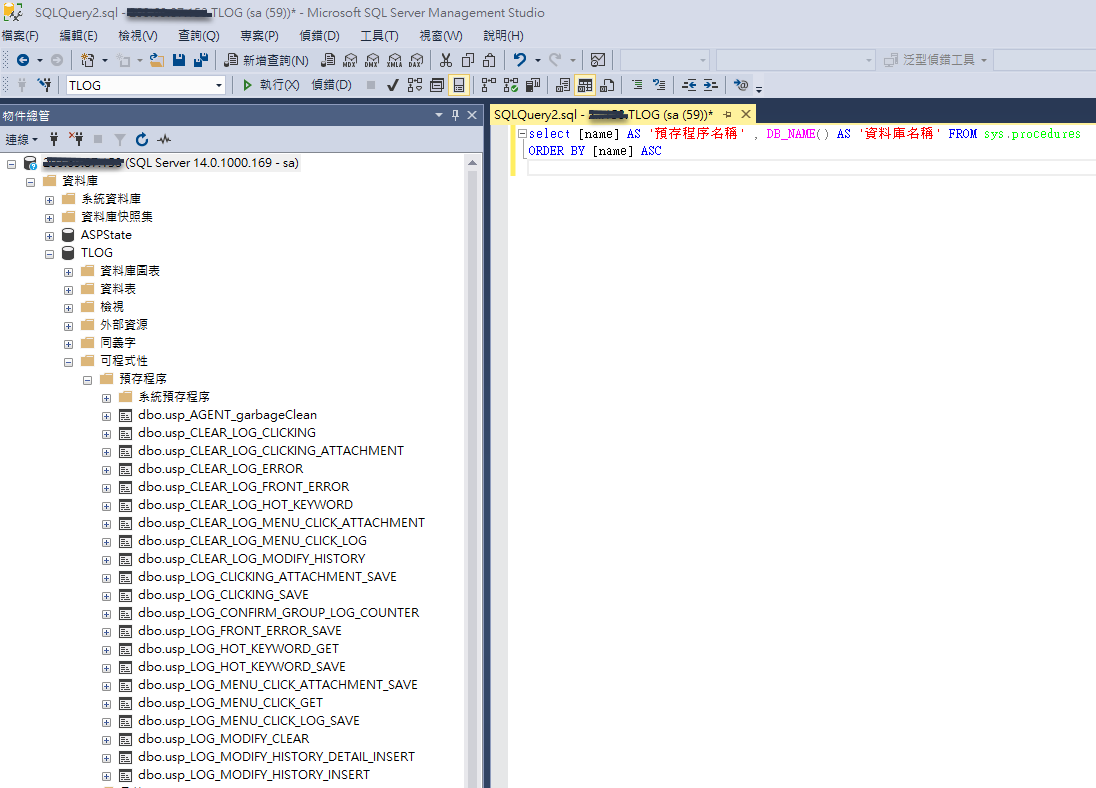Click the Specify Template Parameter Values icon
The height and width of the screenshot is (788, 1096).
741,85
